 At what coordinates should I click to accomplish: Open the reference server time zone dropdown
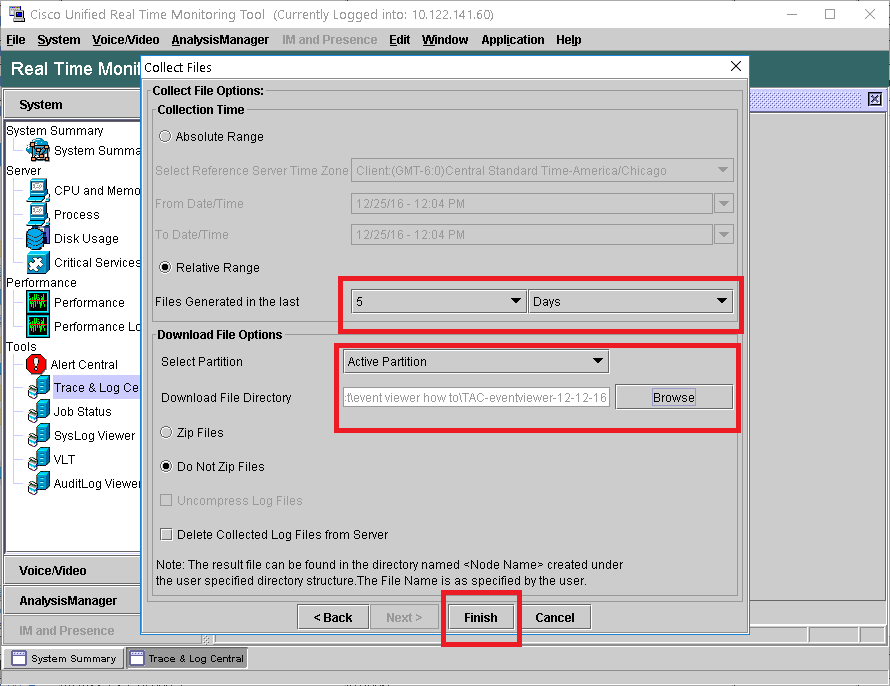[543, 170]
